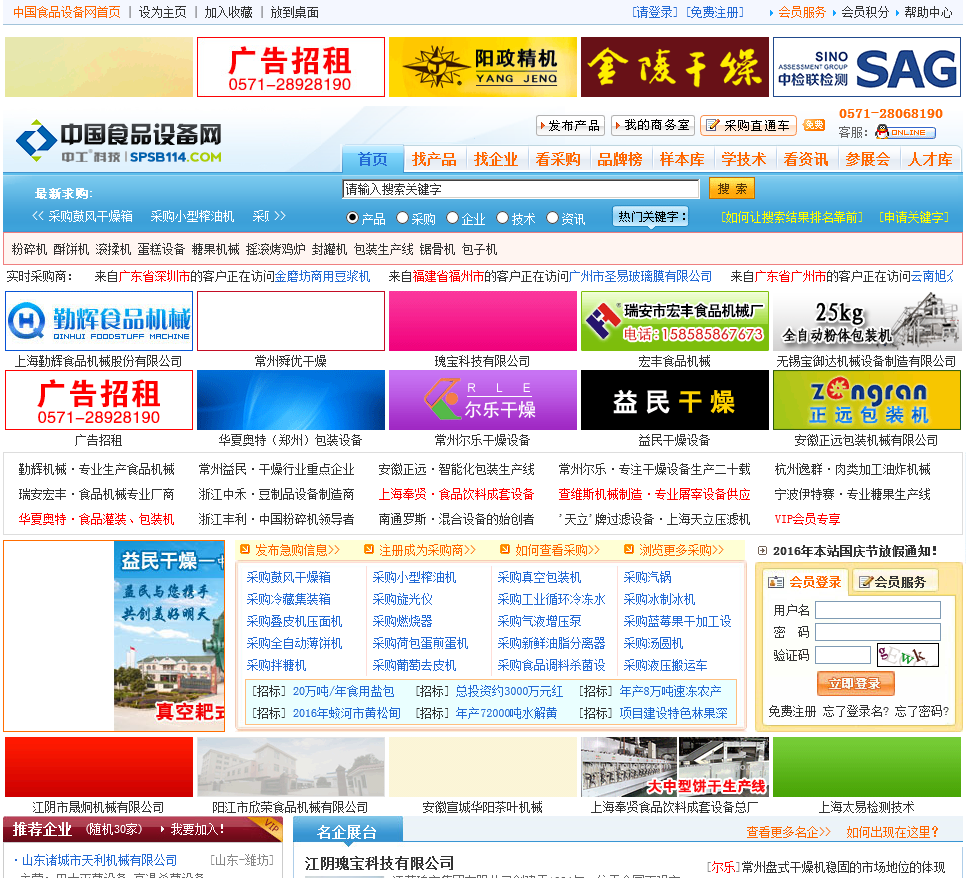Image resolution: width=966 pixels, height=878 pixels.
Task: Click the 设为主页 link
Action: coord(162,12)
